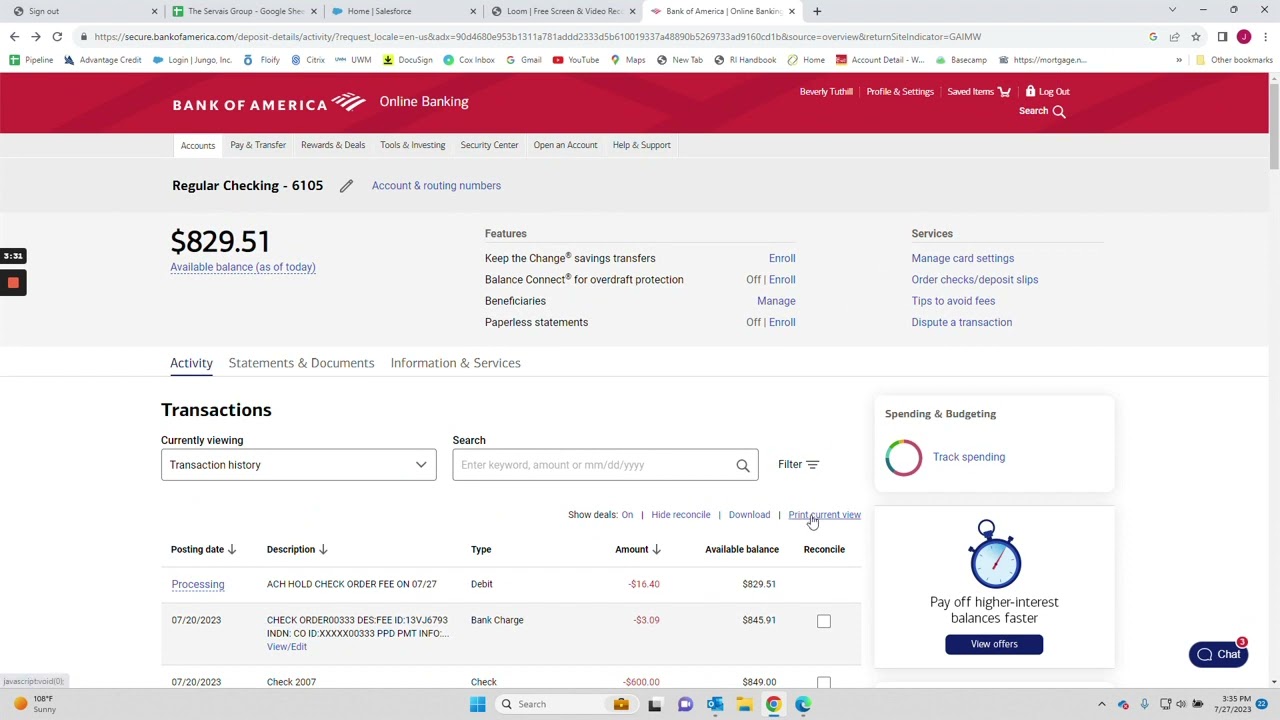Screen dimensions: 1280x720
Task: Stop the Loom recording button
Action: [13, 283]
